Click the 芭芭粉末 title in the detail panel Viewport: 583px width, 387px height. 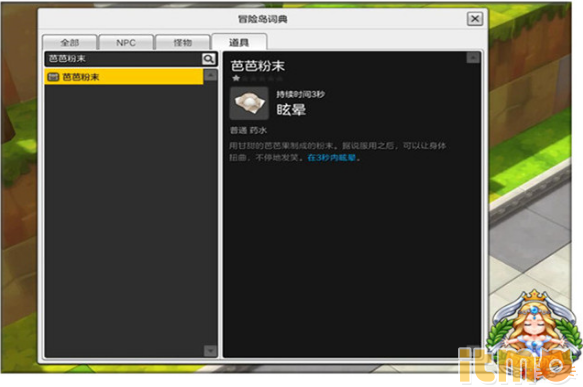pos(258,66)
